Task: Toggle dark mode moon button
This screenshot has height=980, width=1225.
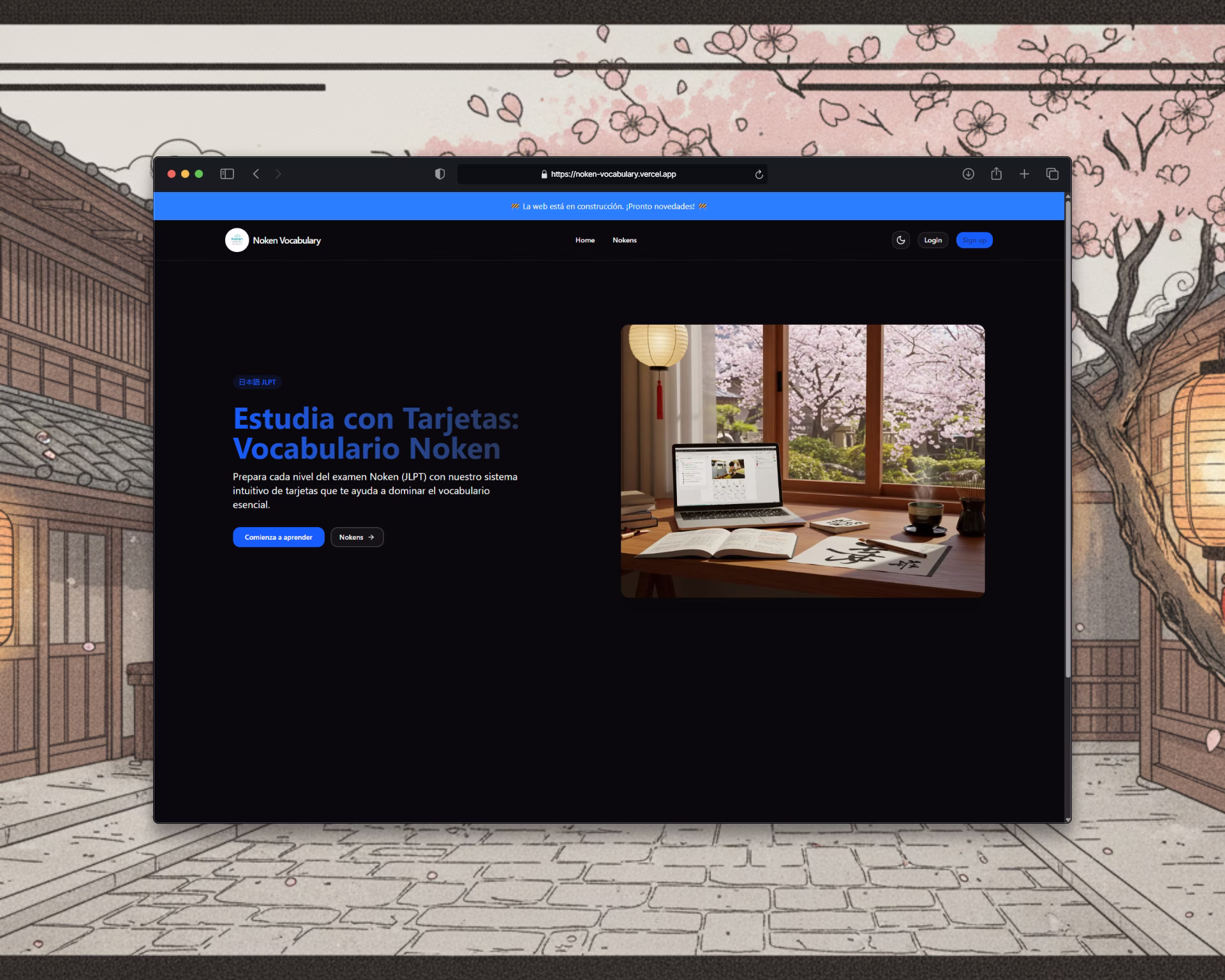Action: click(901, 240)
